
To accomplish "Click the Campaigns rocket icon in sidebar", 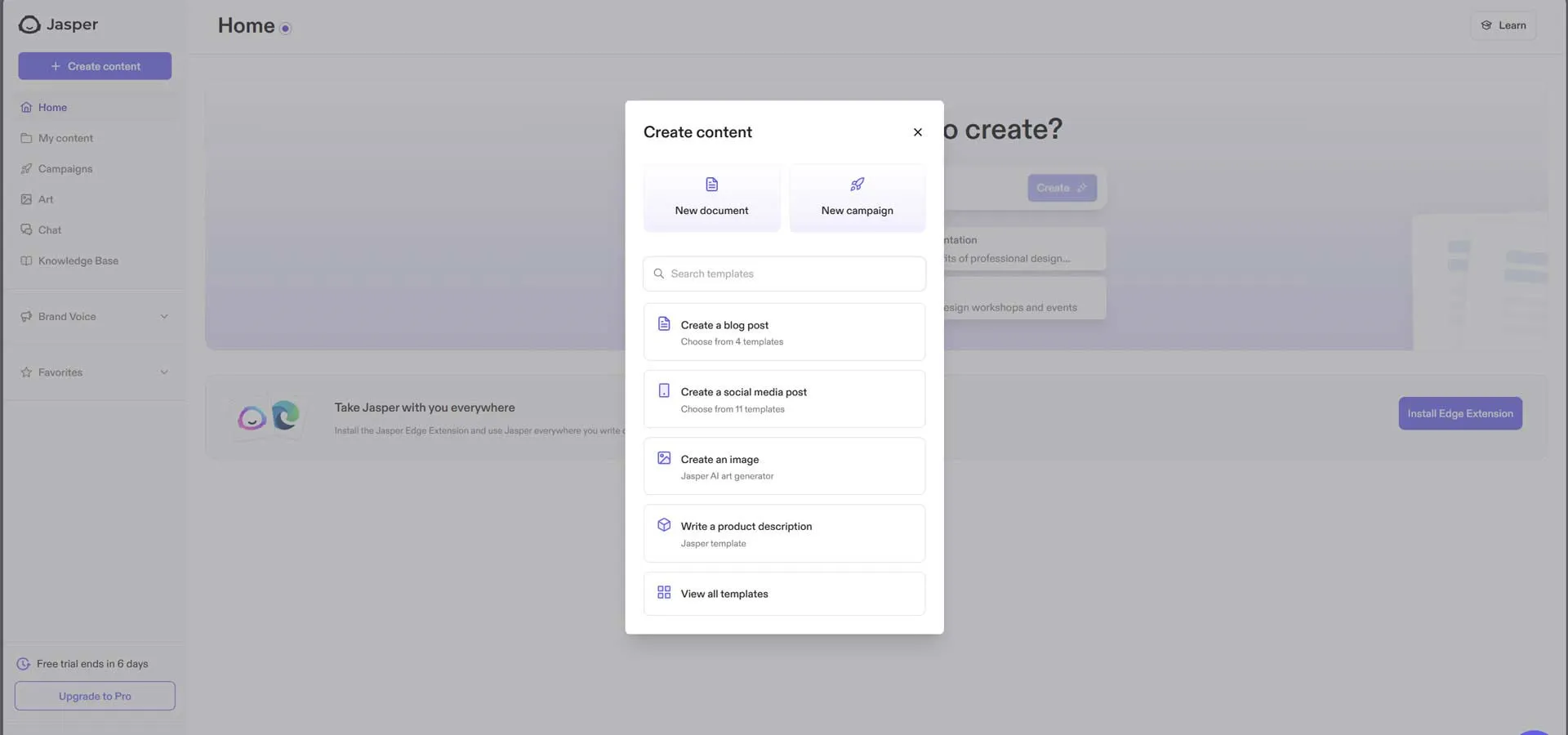I will click(26, 169).
